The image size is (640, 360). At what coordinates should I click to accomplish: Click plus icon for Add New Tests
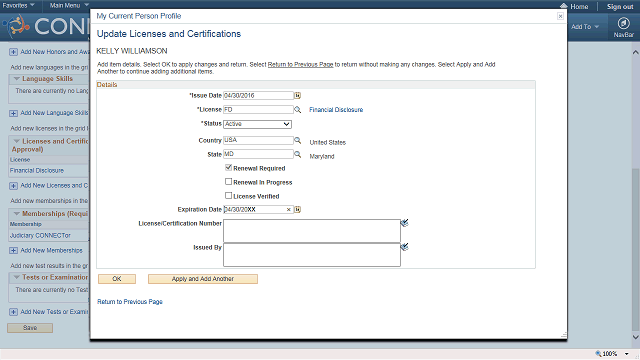13,312
